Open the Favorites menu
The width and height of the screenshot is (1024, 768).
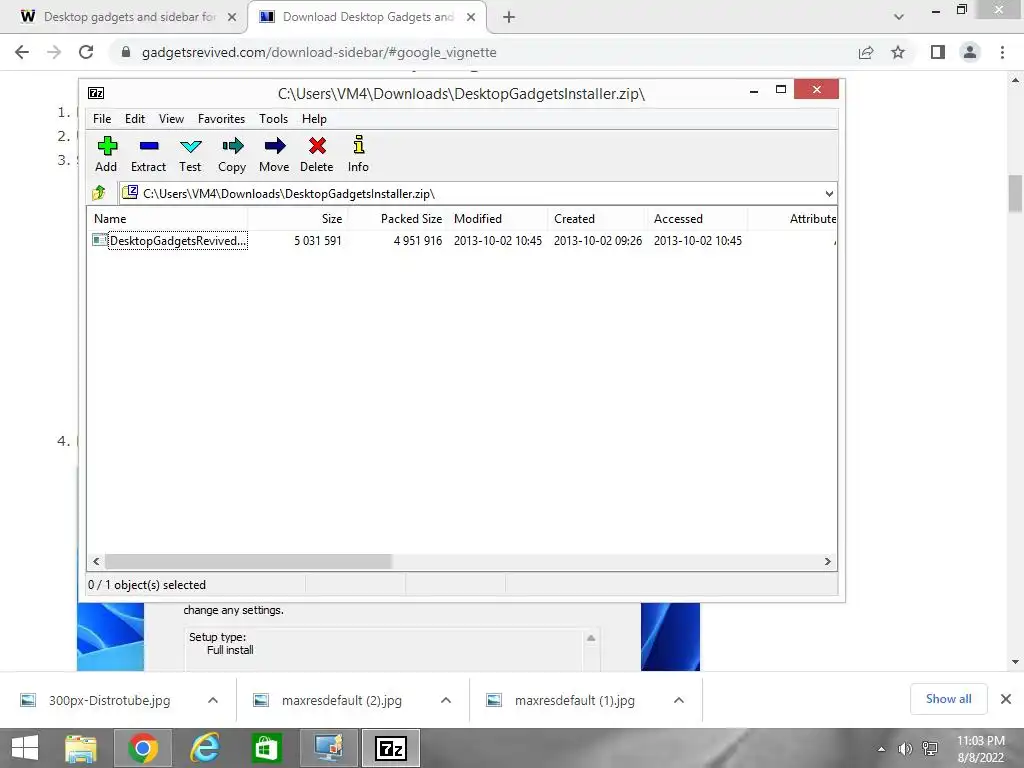221,119
